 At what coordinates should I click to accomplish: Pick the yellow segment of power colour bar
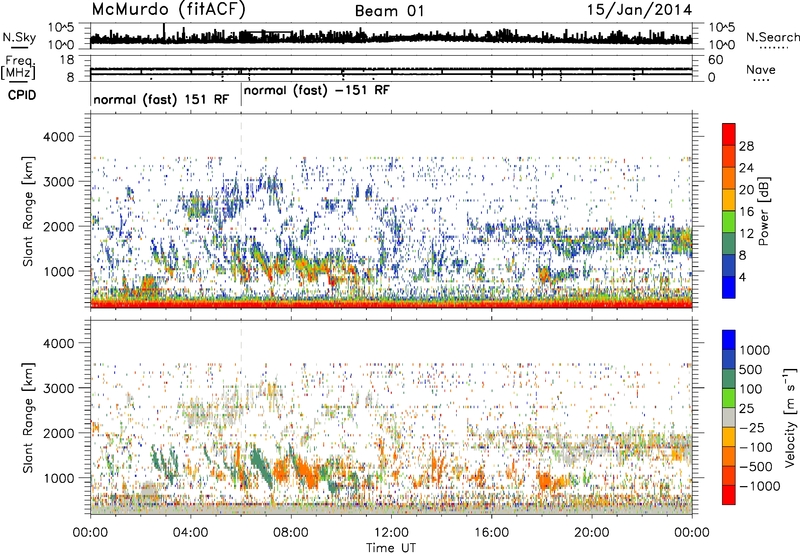pos(729,200)
